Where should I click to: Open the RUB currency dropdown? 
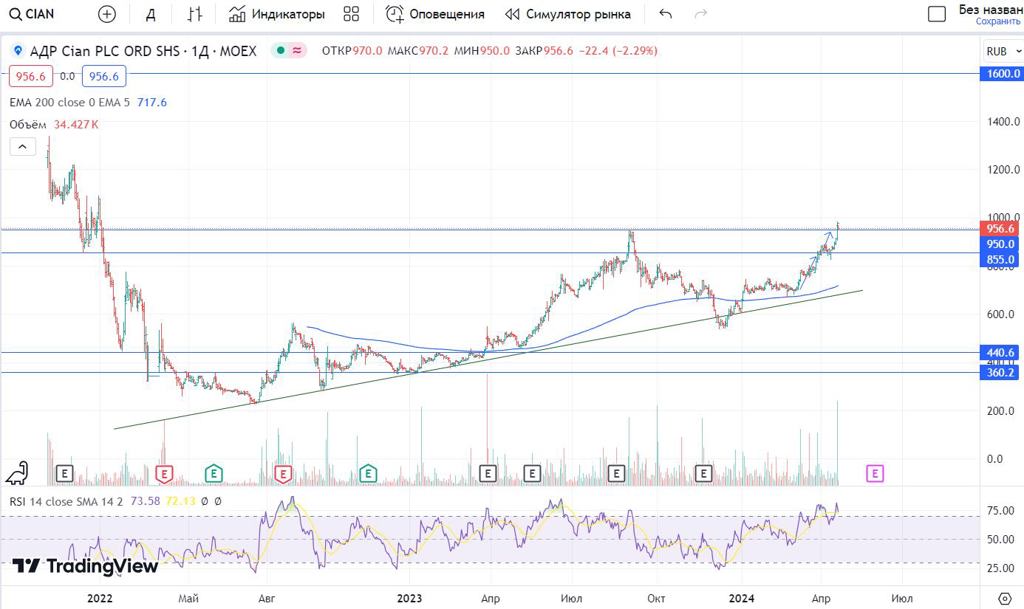click(x=1001, y=51)
